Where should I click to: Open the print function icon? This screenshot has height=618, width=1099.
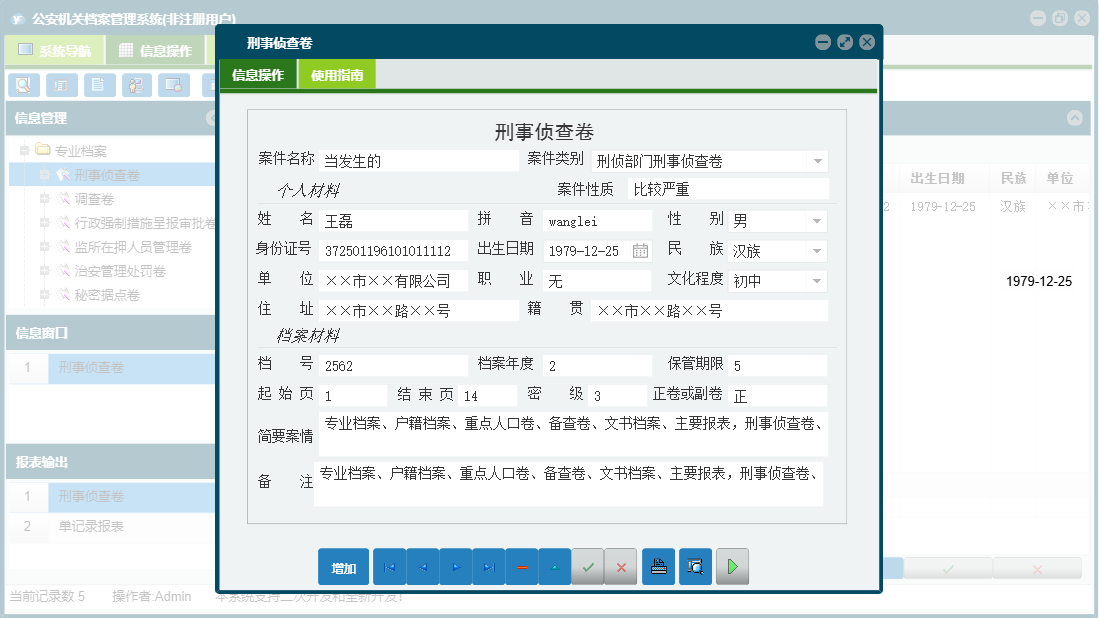[658, 566]
